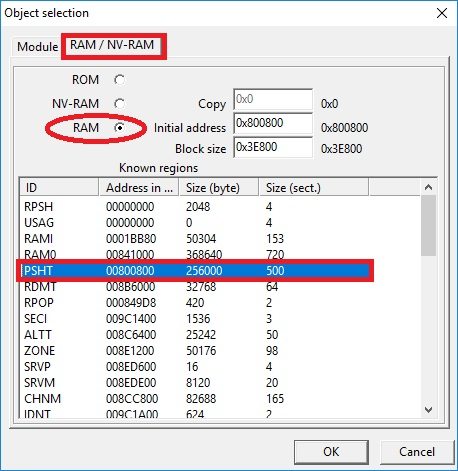
Task: Click the scroll down arrow in the list
Action: (x=429, y=409)
